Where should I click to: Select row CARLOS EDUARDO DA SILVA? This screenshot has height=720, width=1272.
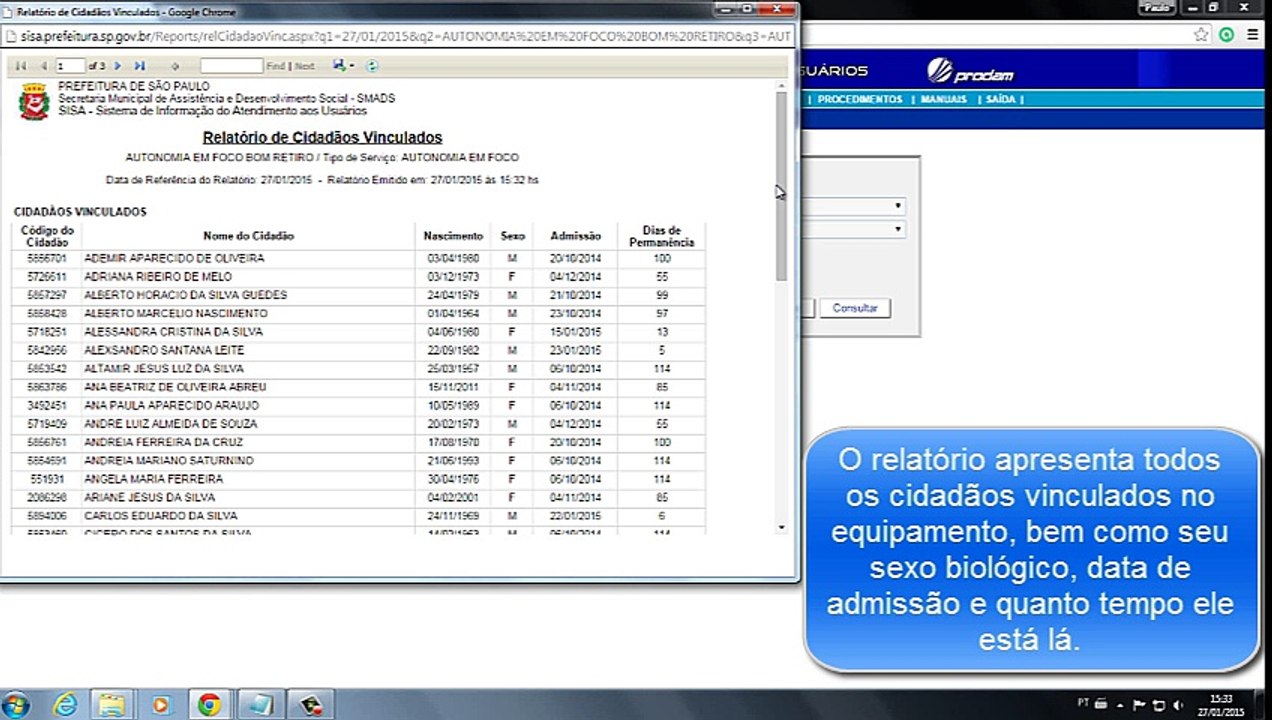point(359,516)
